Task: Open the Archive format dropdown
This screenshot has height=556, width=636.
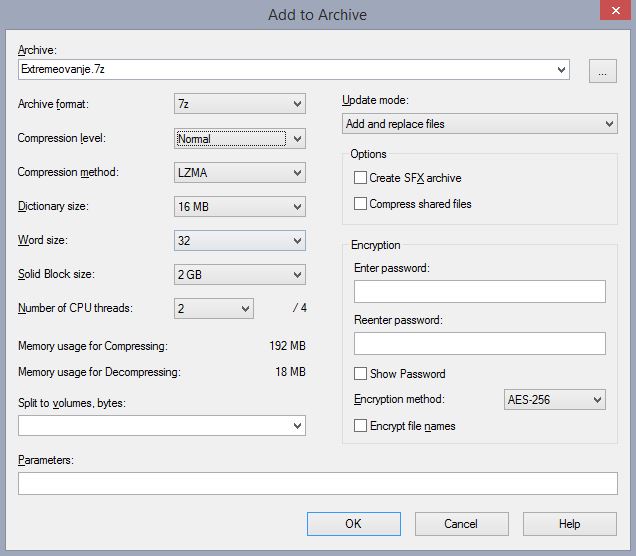Action: pos(239,104)
